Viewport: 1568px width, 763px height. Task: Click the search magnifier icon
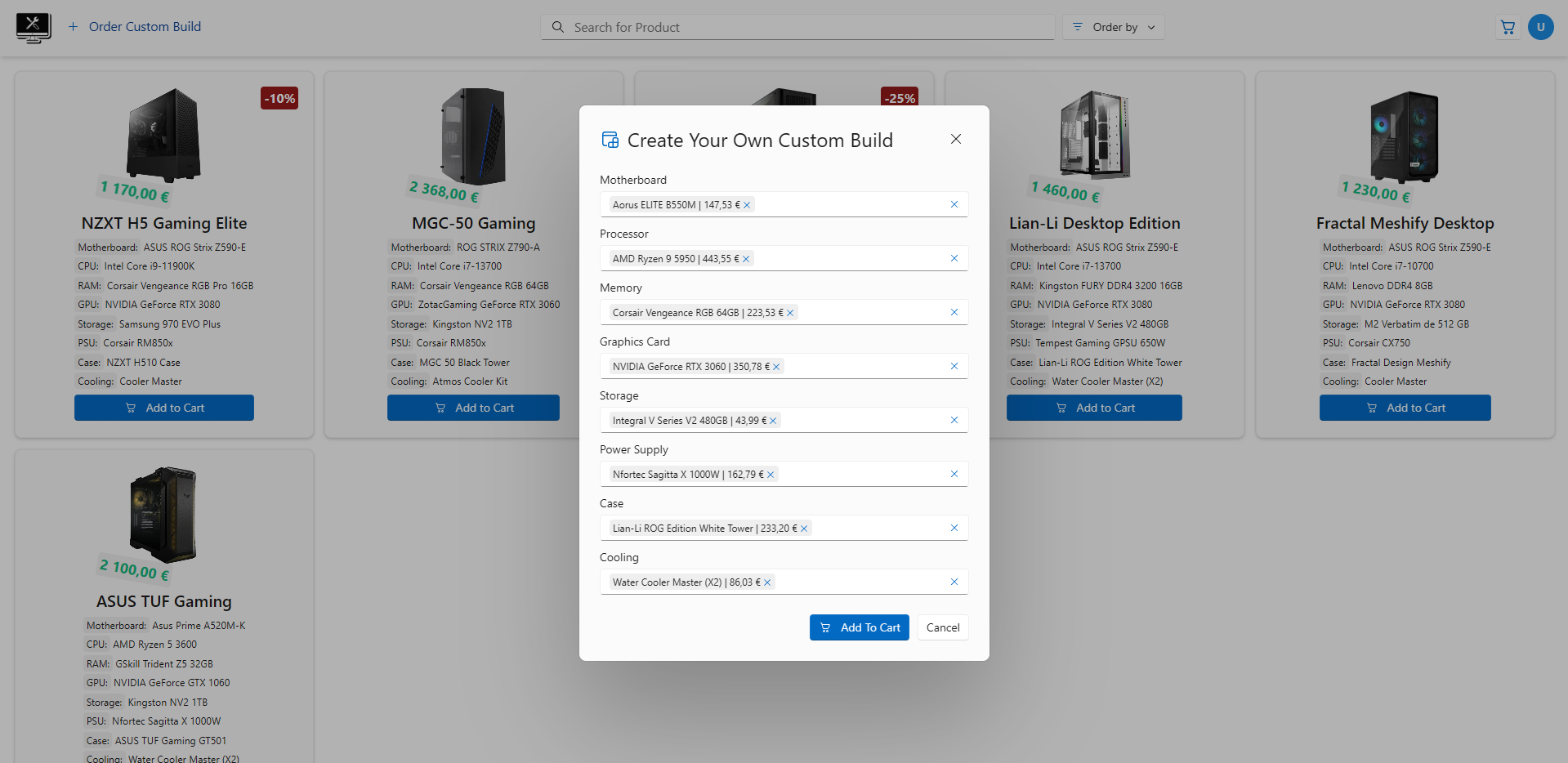pos(558,27)
